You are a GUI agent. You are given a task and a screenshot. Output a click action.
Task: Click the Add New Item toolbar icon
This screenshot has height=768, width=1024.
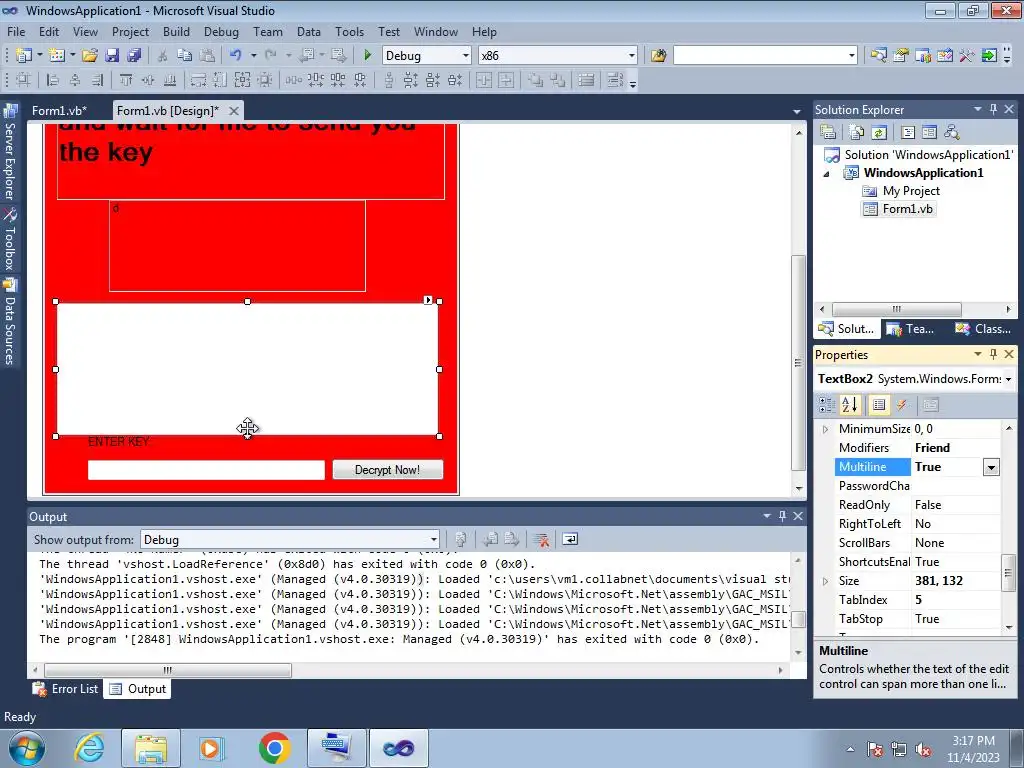(57, 56)
